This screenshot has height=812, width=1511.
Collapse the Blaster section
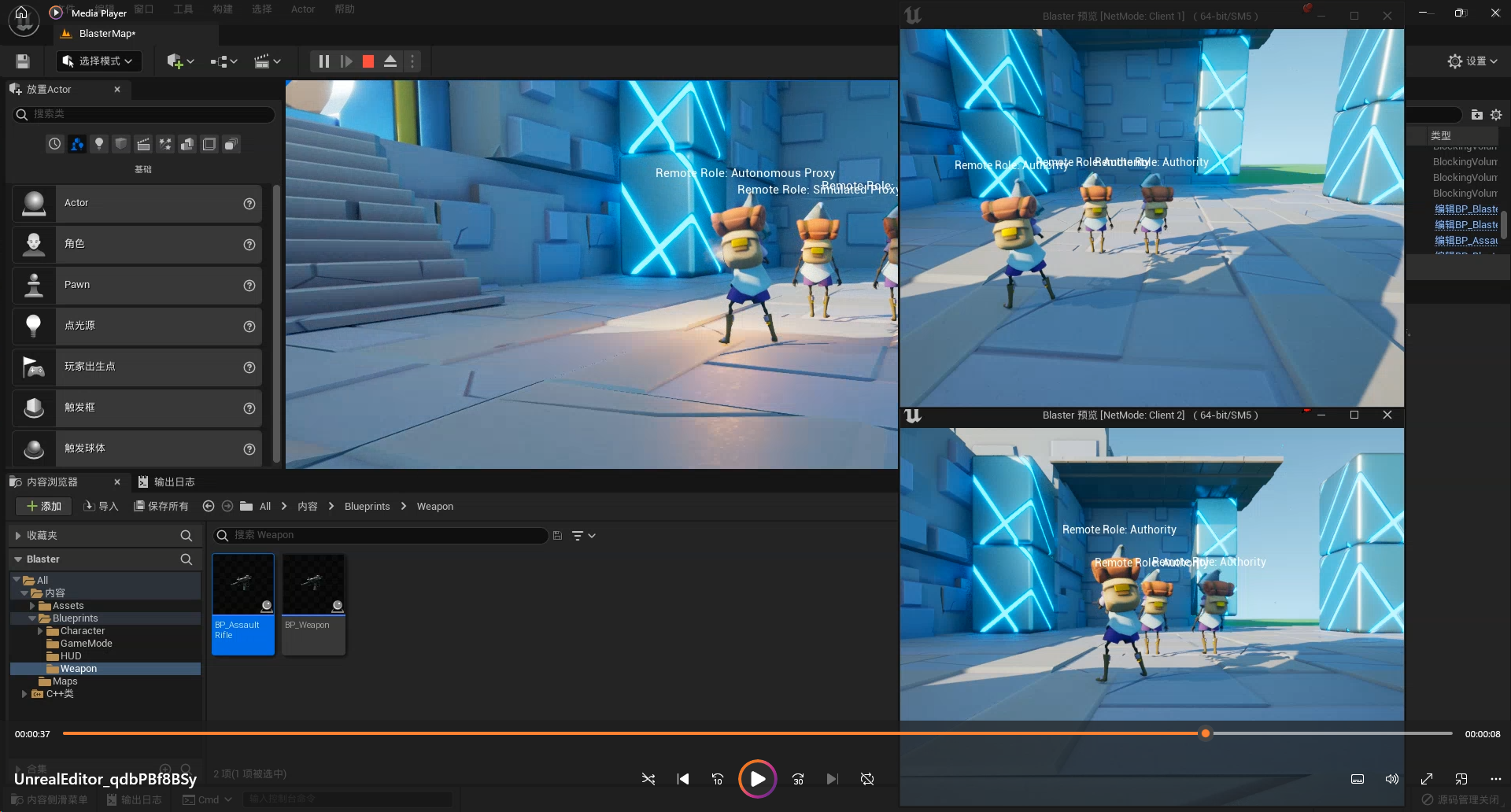pyautogui.click(x=18, y=559)
